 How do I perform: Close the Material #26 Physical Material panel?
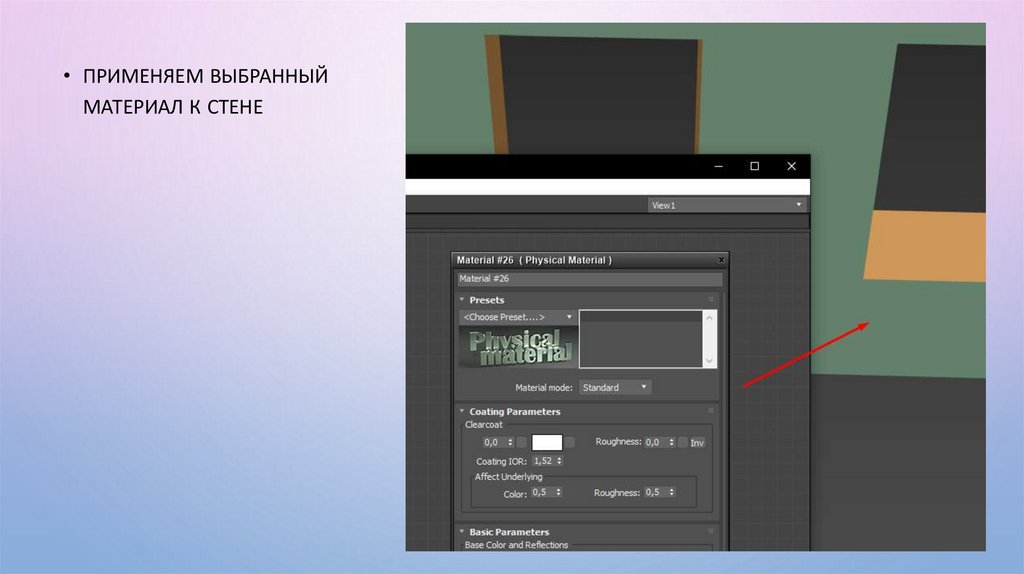point(721,260)
